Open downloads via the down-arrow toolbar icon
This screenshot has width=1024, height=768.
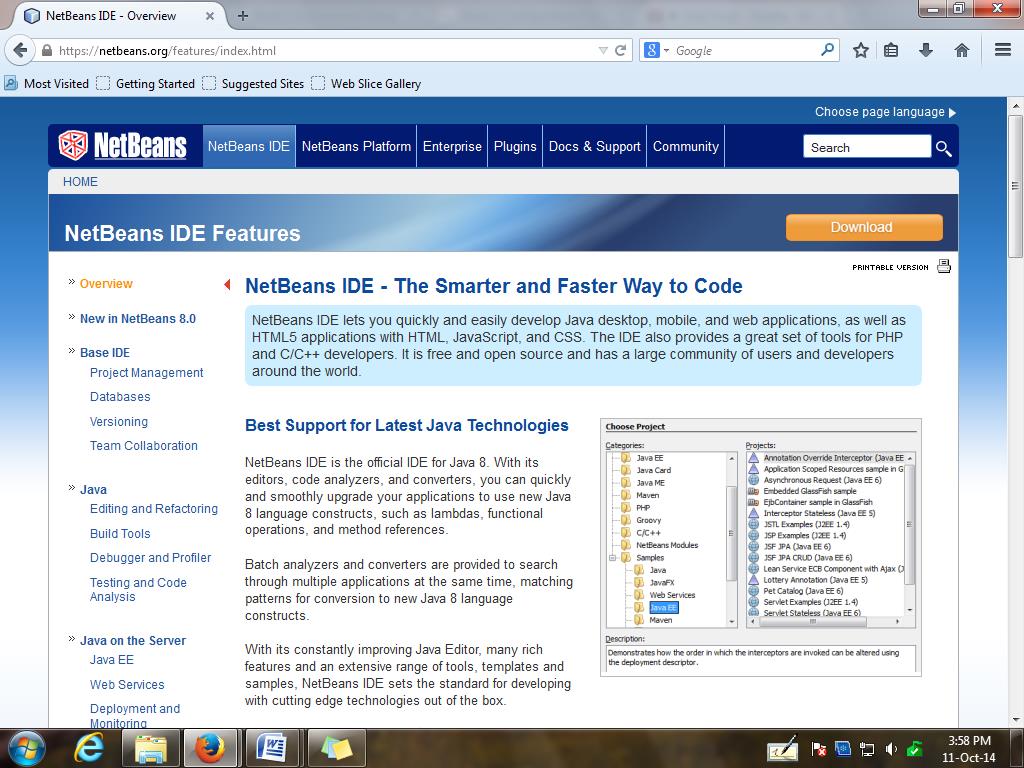pos(925,49)
